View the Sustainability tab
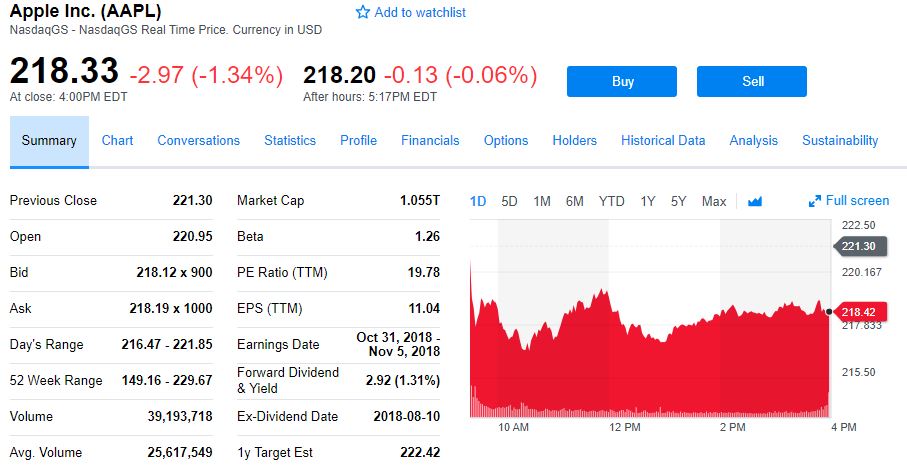This screenshot has width=907, height=472. 840,141
